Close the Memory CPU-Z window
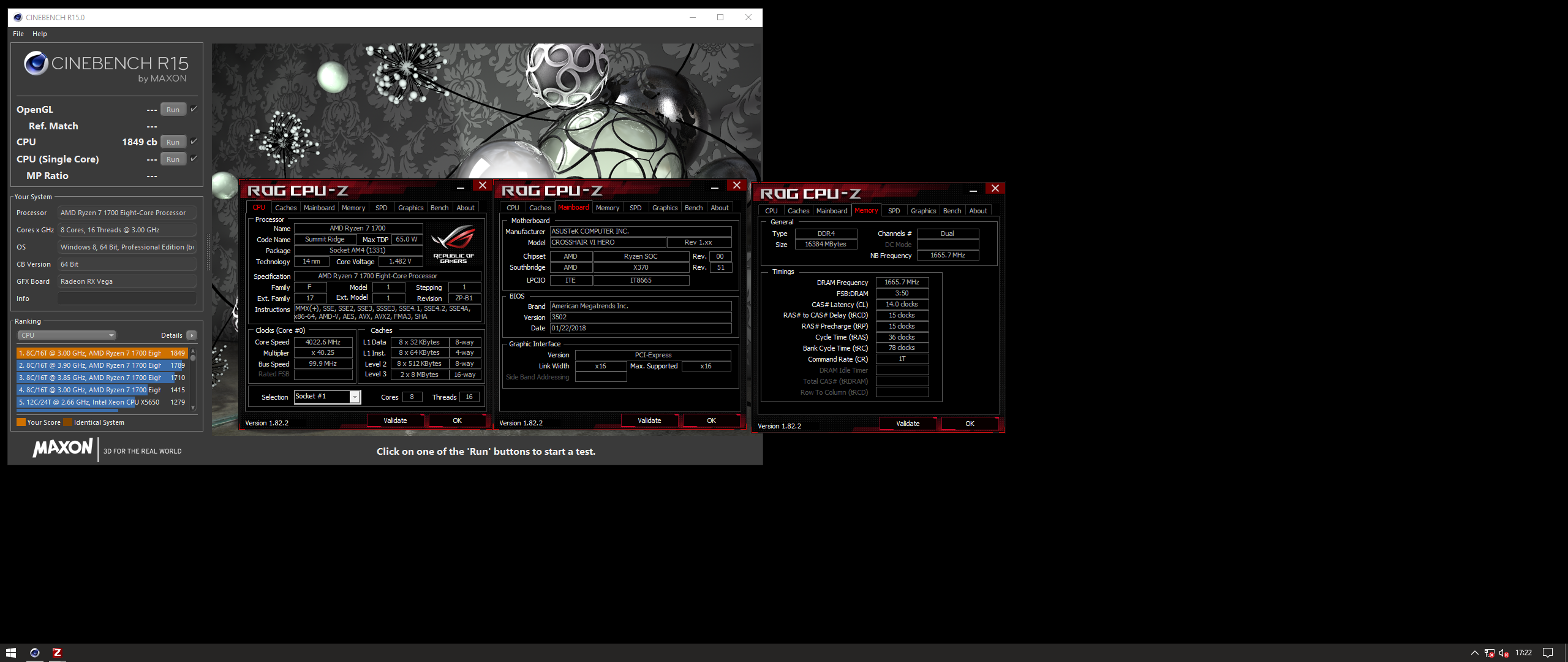1568x662 pixels. coord(995,188)
